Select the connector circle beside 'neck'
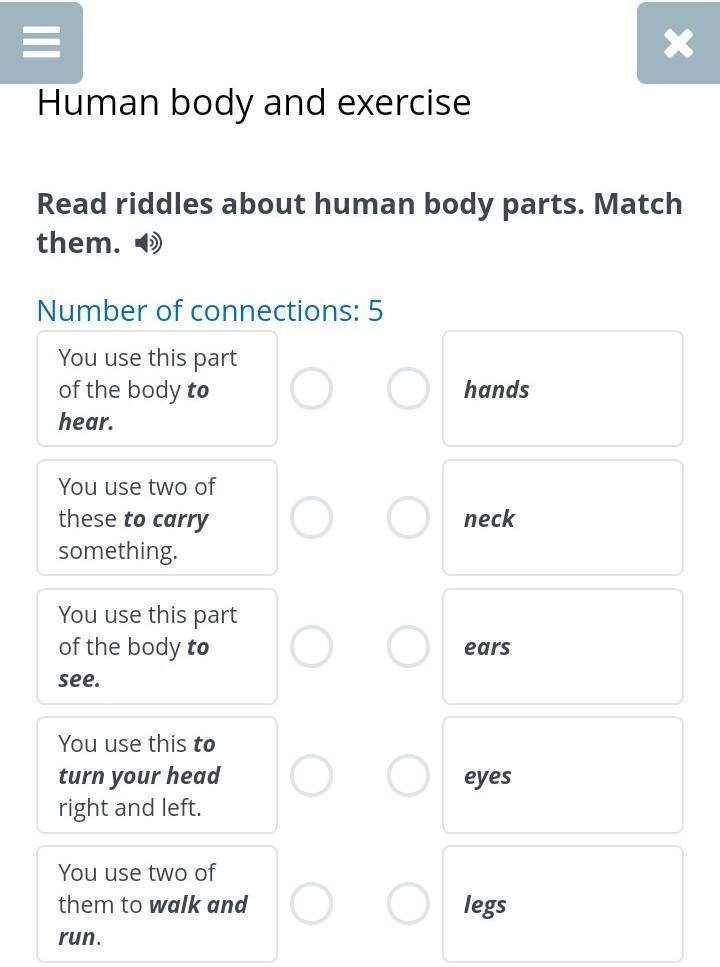The width and height of the screenshot is (720, 967). [x=408, y=518]
